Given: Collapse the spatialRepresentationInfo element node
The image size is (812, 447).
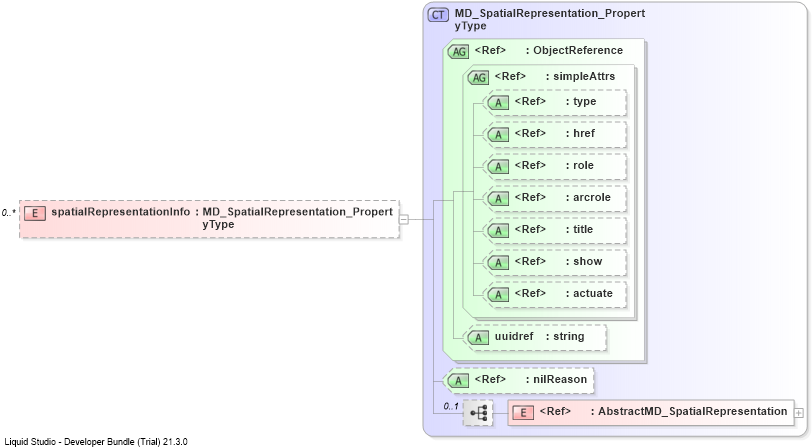Looking at the screenshot, I should click(x=403, y=219).
